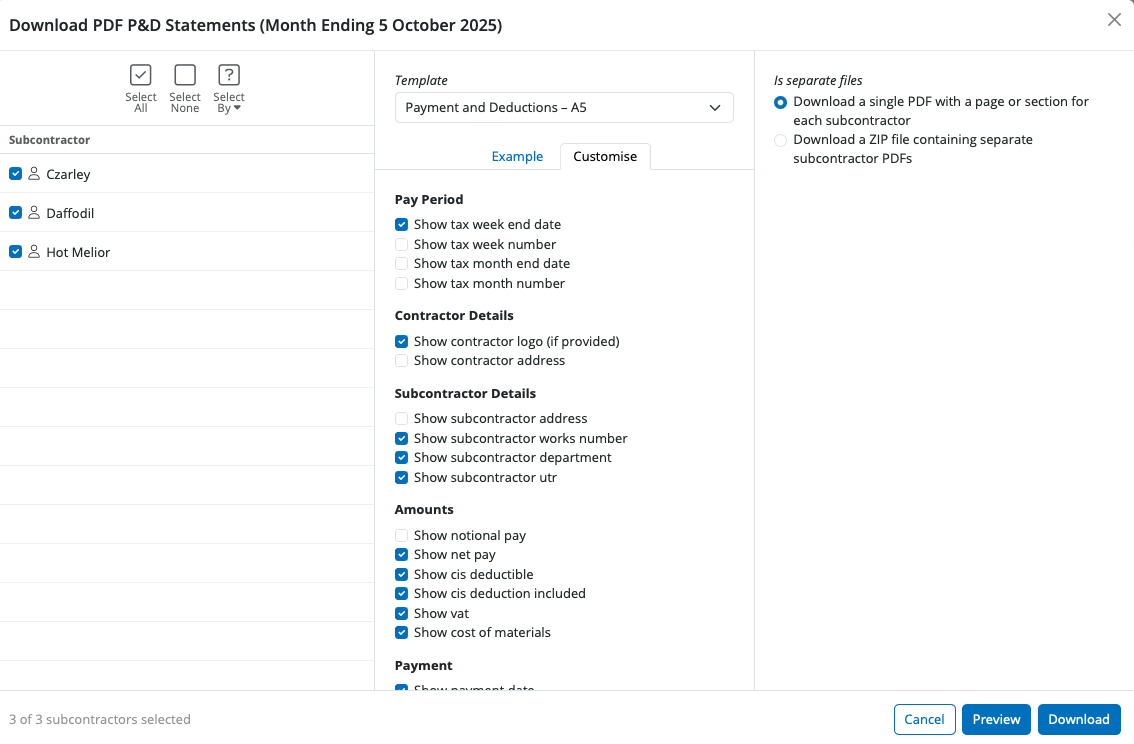
Task: Open the Select By menu icon
Action: tap(229, 75)
